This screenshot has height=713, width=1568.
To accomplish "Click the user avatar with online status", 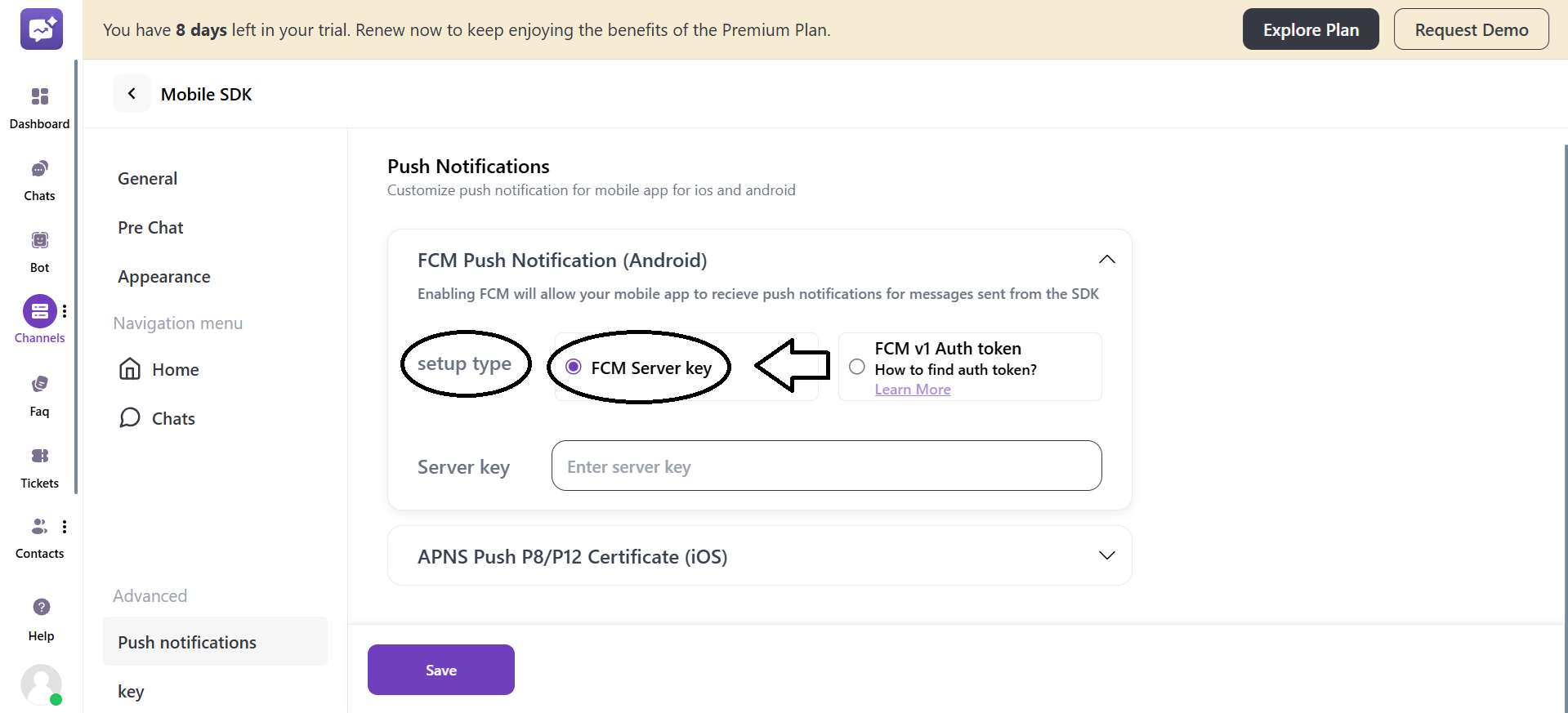I will pos(42,685).
